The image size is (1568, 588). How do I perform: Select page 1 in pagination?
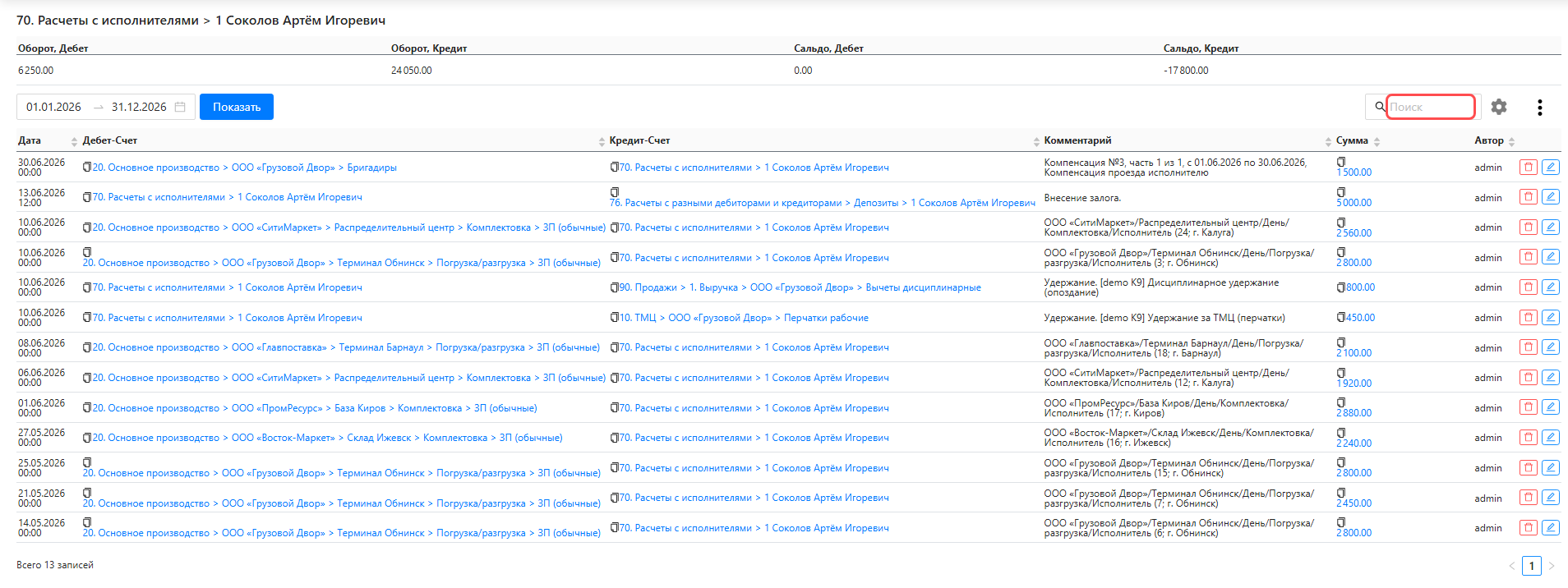[x=1531, y=566]
